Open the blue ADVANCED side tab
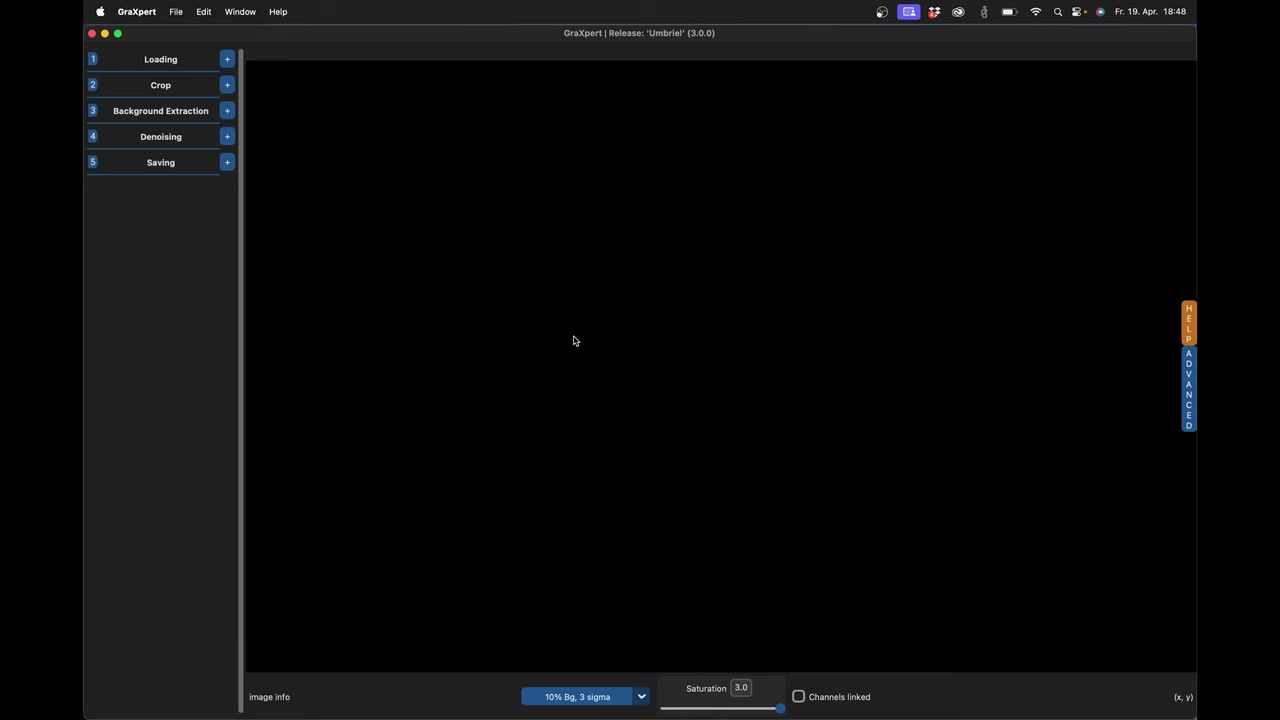This screenshot has width=1280, height=720. pyautogui.click(x=1188, y=389)
